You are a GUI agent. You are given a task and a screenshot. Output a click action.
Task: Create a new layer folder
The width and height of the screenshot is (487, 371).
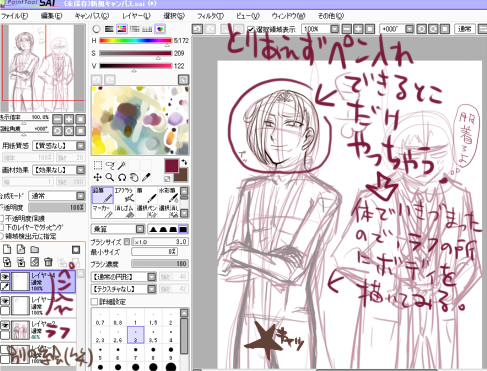[x=35, y=249]
